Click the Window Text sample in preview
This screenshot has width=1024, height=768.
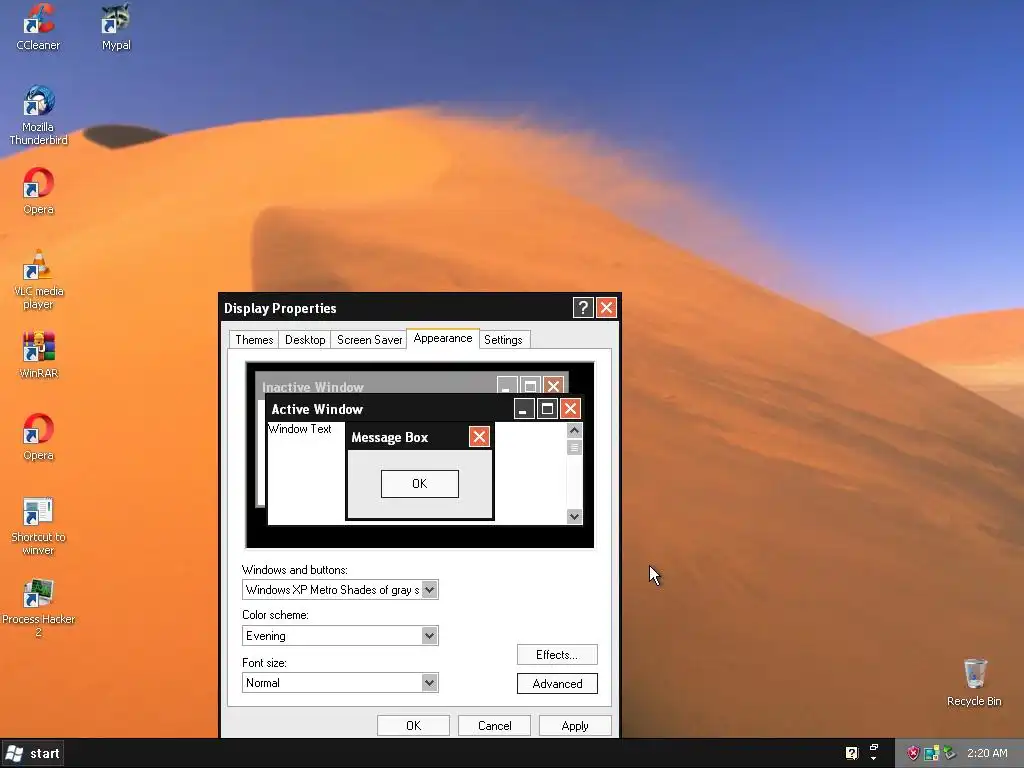[300, 429]
